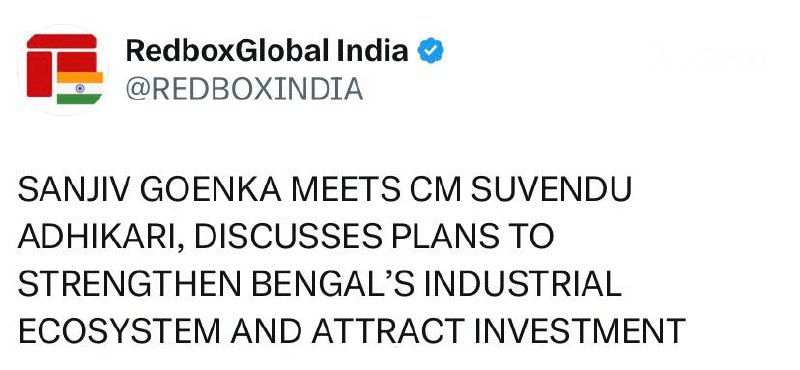Click the name "SUVENDU" in the tweet

coord(551,190)
